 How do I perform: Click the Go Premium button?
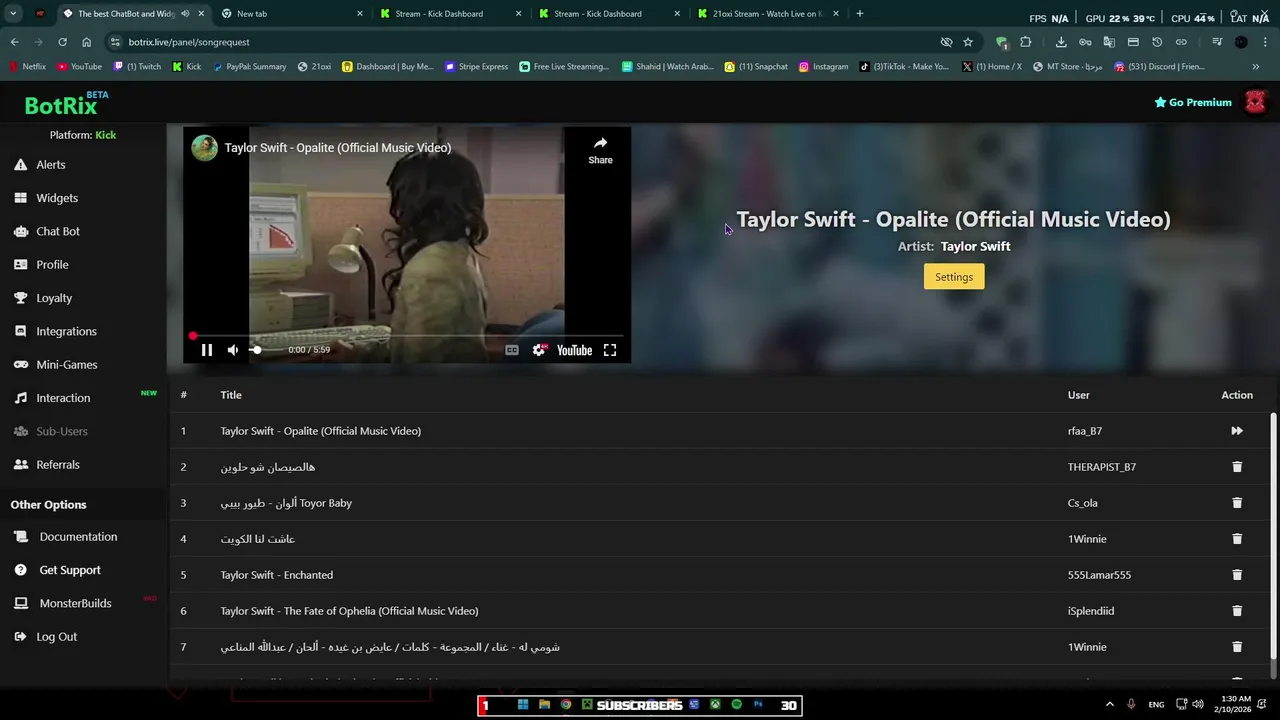1193,102
